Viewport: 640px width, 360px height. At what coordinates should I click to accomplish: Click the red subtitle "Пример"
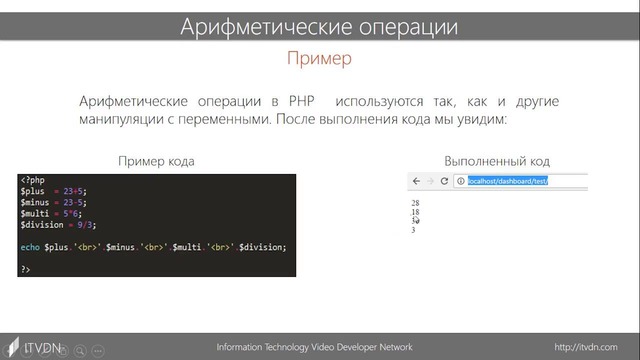(x=319, y=58)
